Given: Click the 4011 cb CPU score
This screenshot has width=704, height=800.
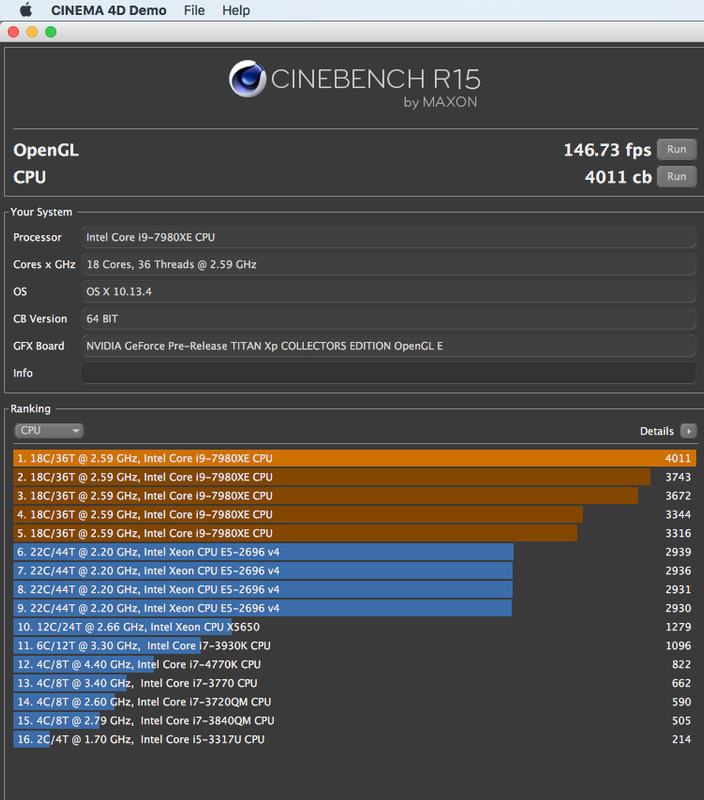Looking at the screenshot, I should (x=618, y=177).
